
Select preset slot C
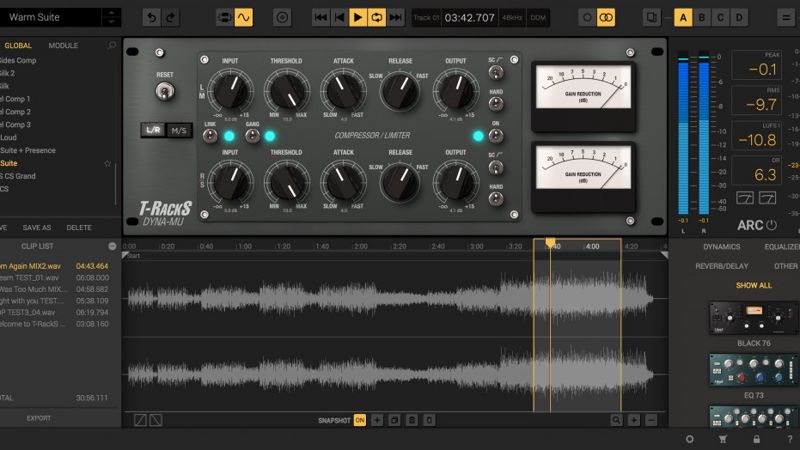[x=720, y=18]
